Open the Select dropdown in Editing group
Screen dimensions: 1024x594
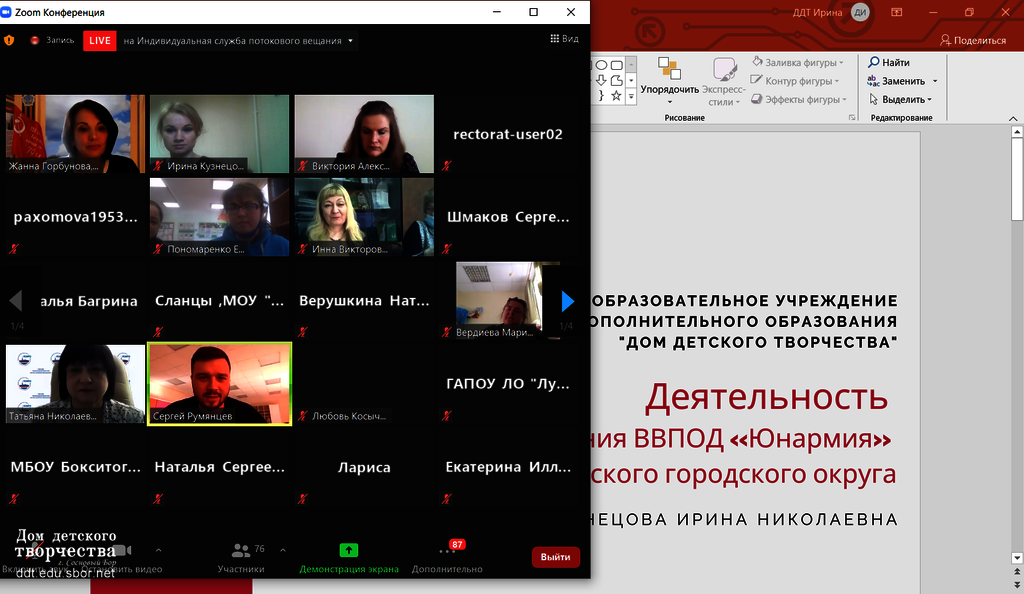pyautogui.click(x=929, y=100)
